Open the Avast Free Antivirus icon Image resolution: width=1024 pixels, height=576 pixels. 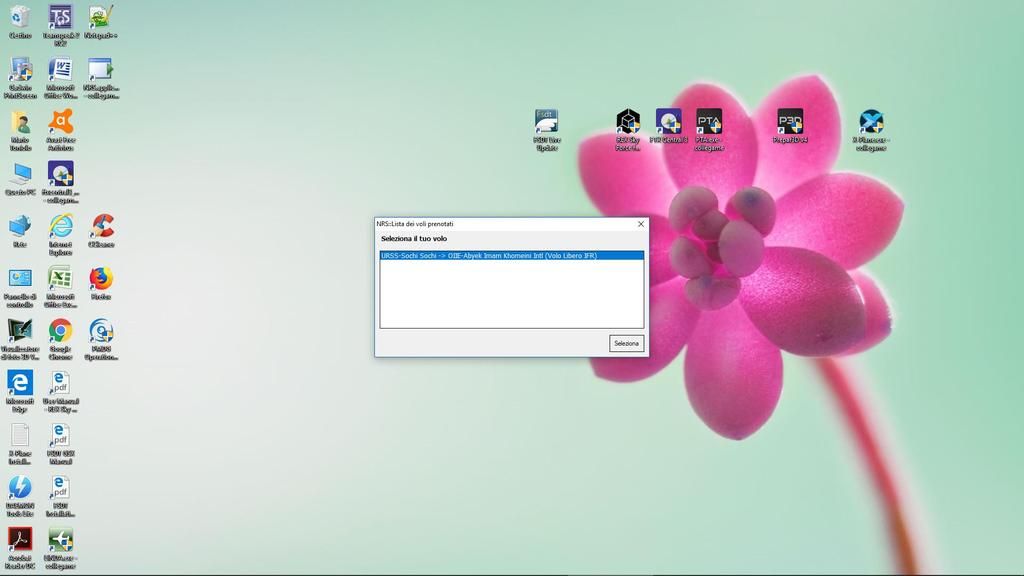pyautogui.click(x=60, y=122)
